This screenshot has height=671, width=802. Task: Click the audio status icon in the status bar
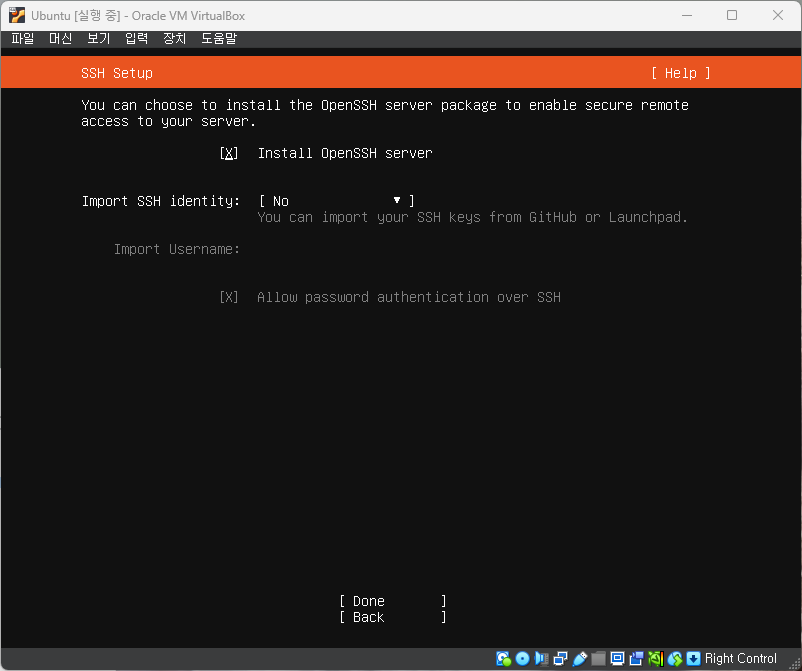tap(542, 659)
